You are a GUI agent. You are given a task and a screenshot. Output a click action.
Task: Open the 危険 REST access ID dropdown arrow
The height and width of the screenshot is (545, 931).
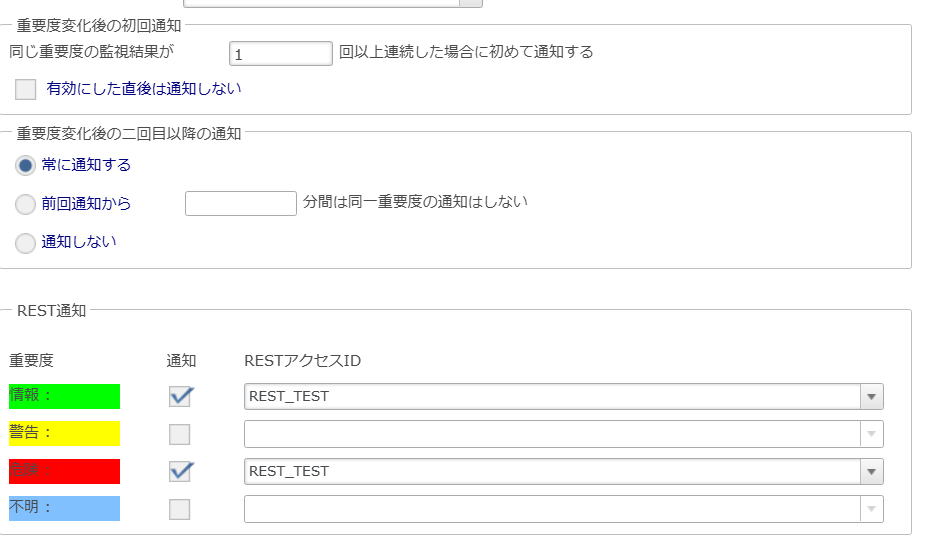pos(871,472)
